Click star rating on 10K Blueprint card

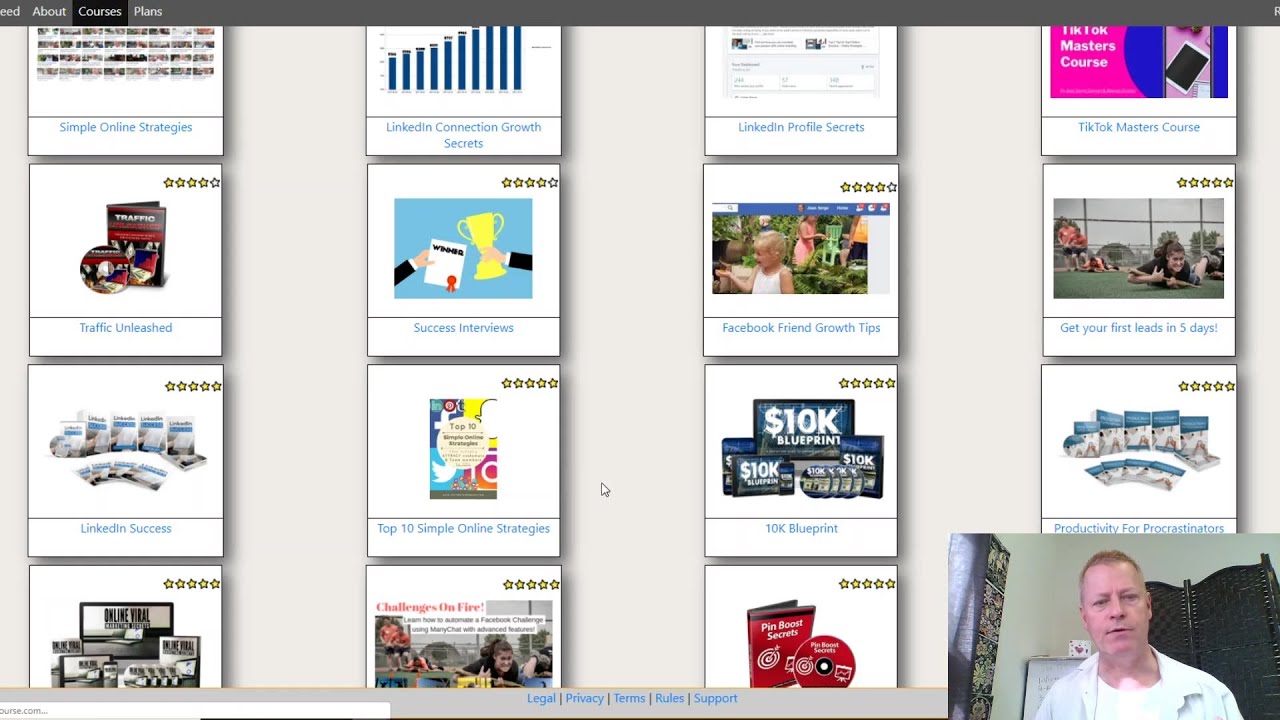pyautogui.click(x=868, y=383)
